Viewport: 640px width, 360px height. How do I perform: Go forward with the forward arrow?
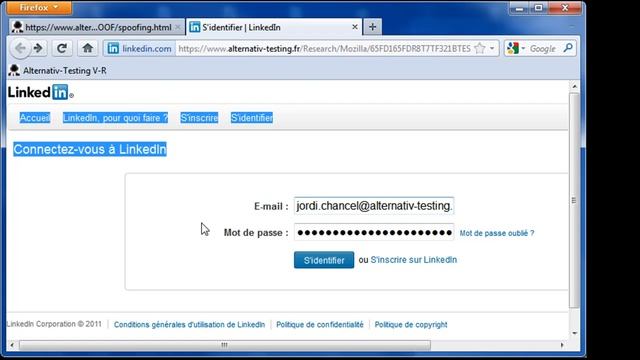click(39, 49)
